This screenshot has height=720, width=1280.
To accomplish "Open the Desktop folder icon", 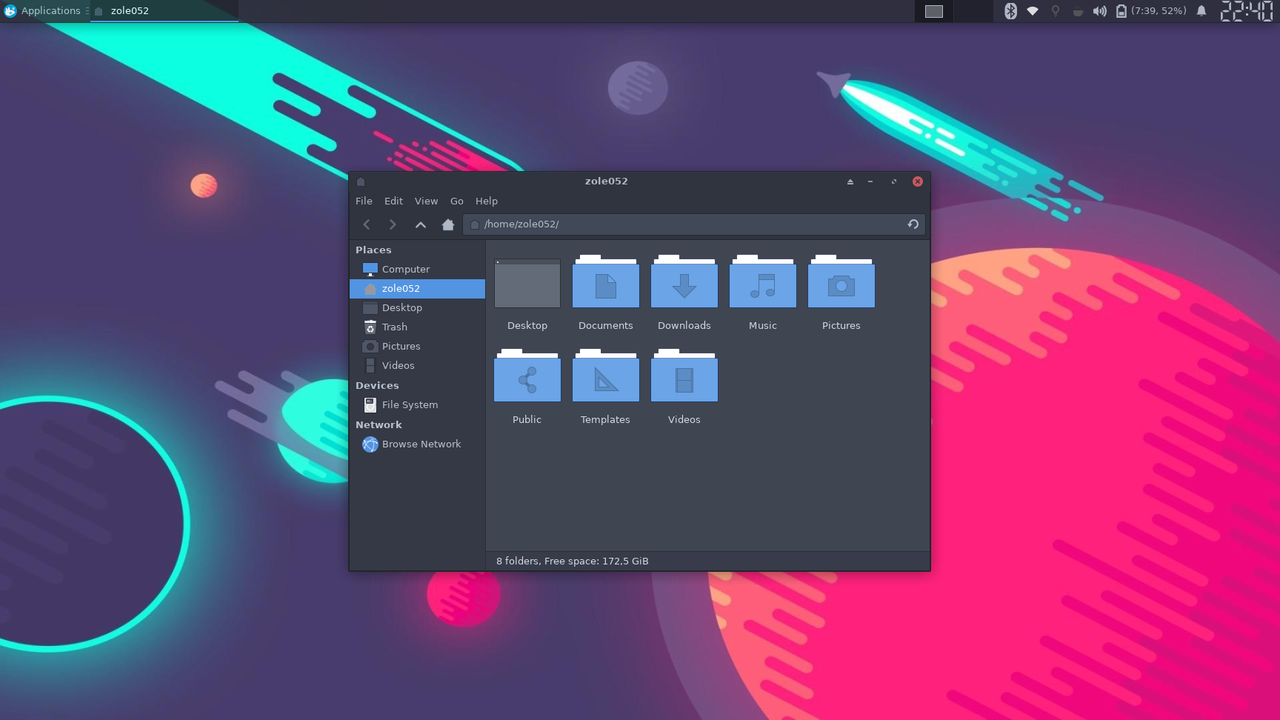I will point(527,283).
